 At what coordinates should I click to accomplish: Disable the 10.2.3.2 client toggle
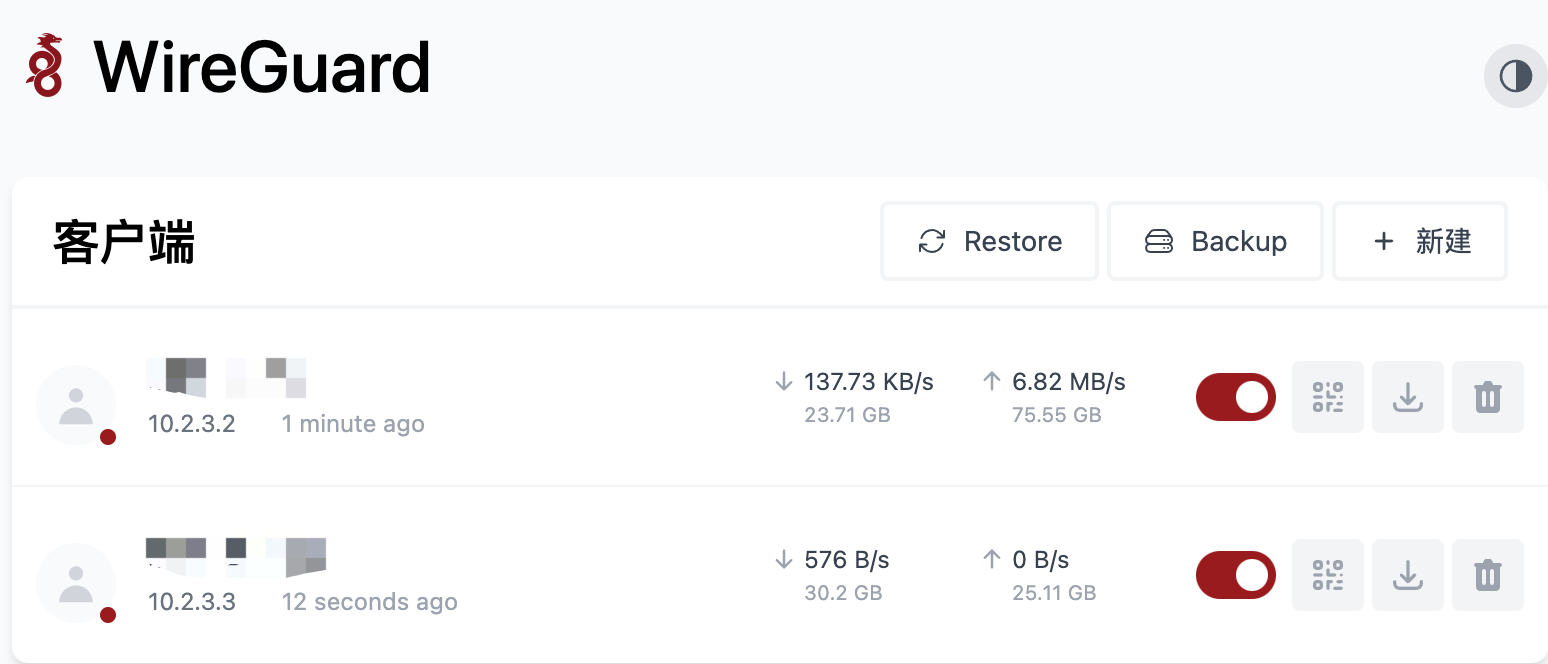pos(1236,397)
